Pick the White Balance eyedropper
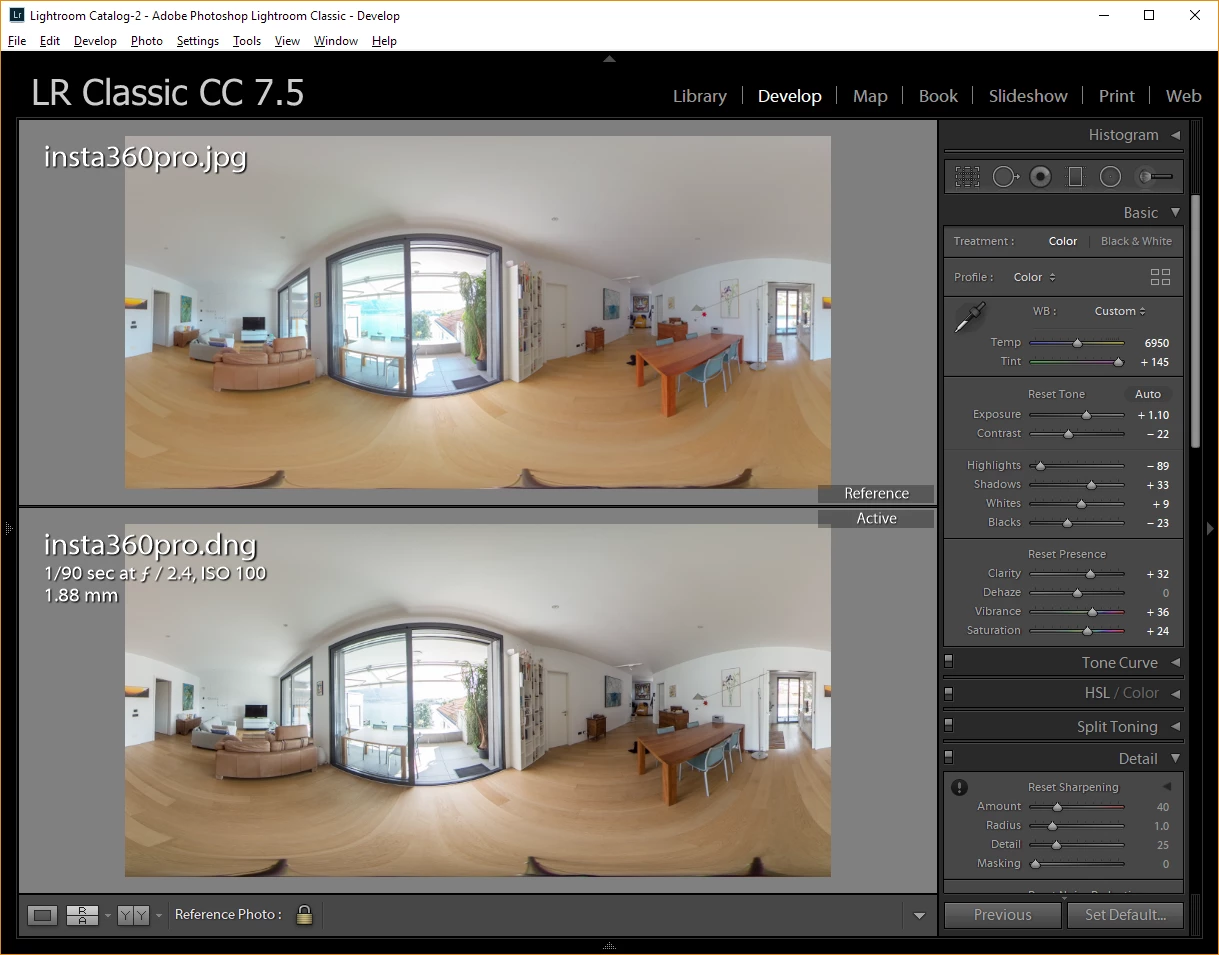Screen dimensions: 1219x955 (x=969, y=318)
